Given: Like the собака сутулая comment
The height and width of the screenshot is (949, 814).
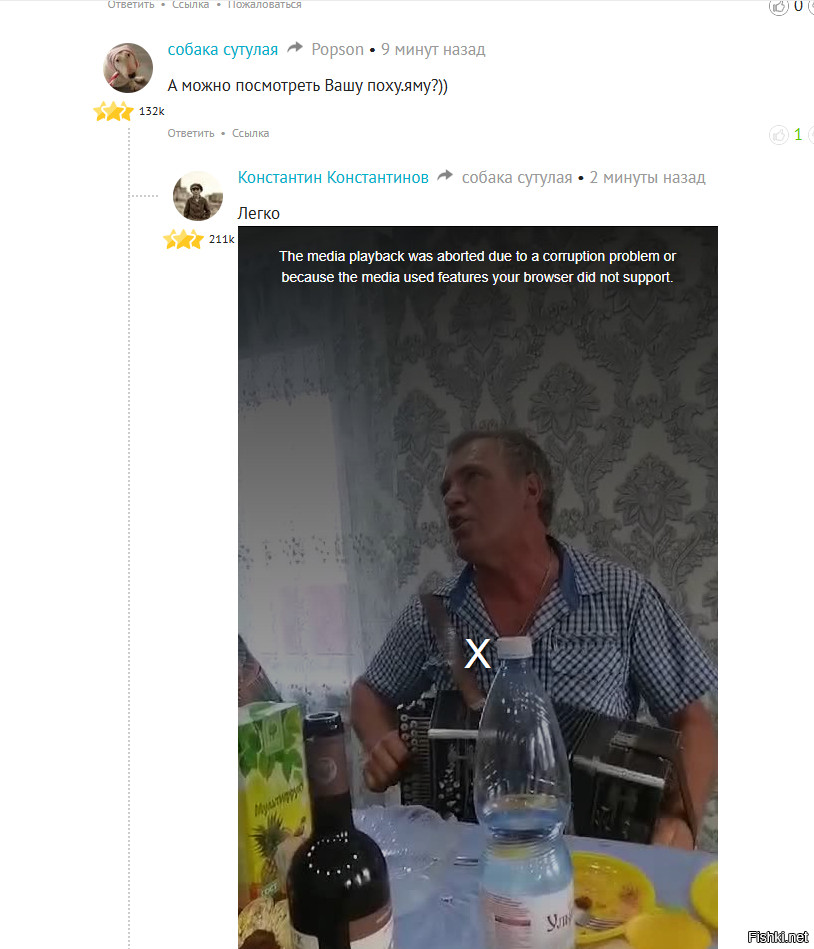Looking at the screenshot, I should [x=779, y=134].
